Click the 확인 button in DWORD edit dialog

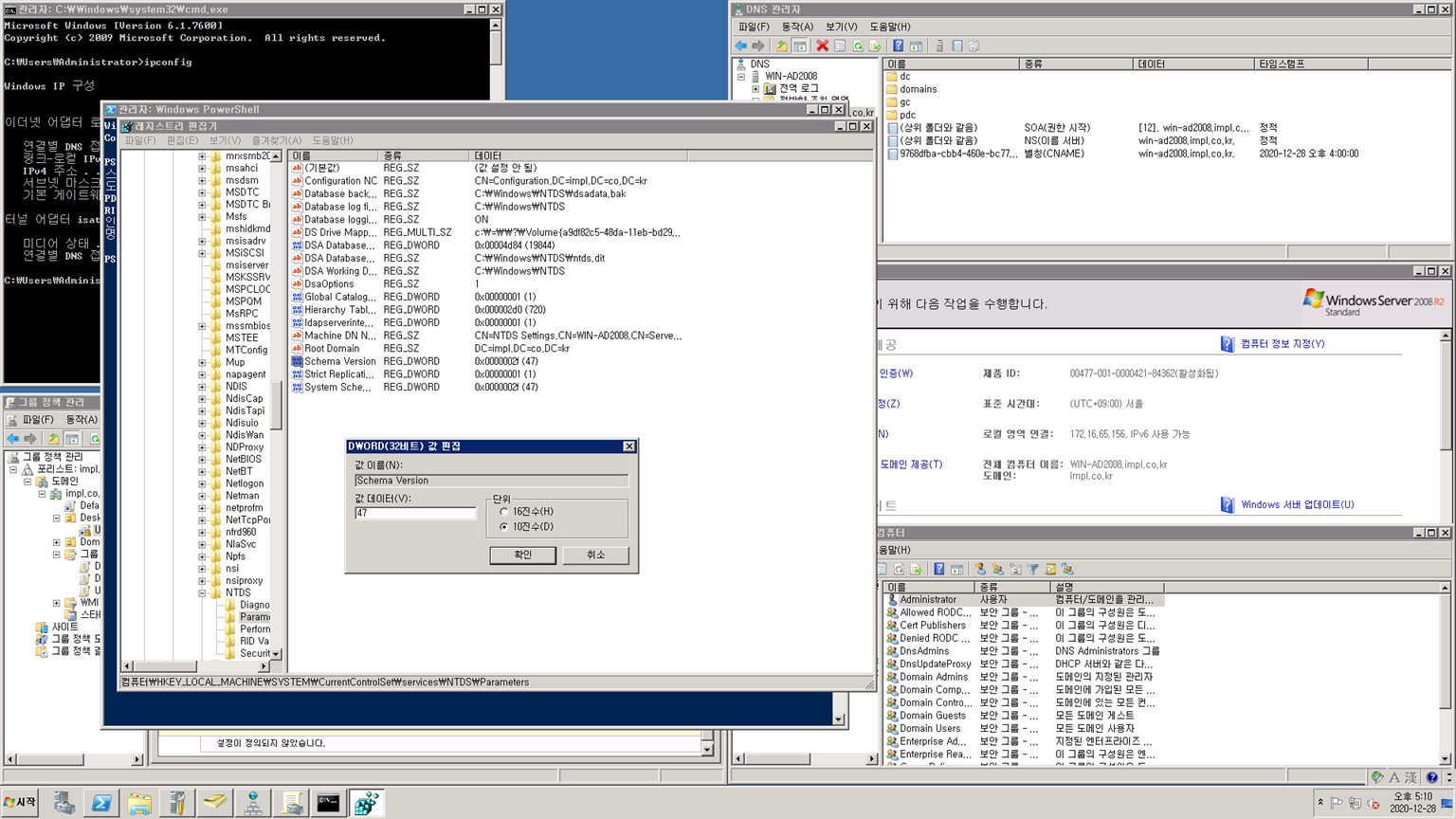pyautogui.click(x=522, y=555)
